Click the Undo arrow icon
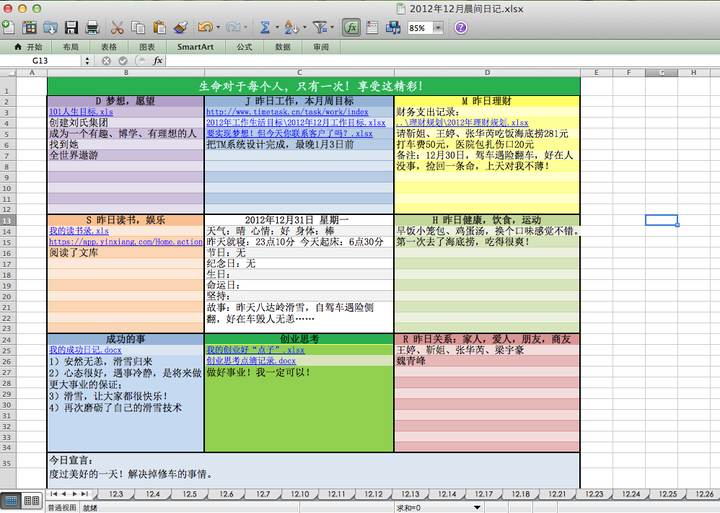This screenshot has height=513, width=720. 204,28
